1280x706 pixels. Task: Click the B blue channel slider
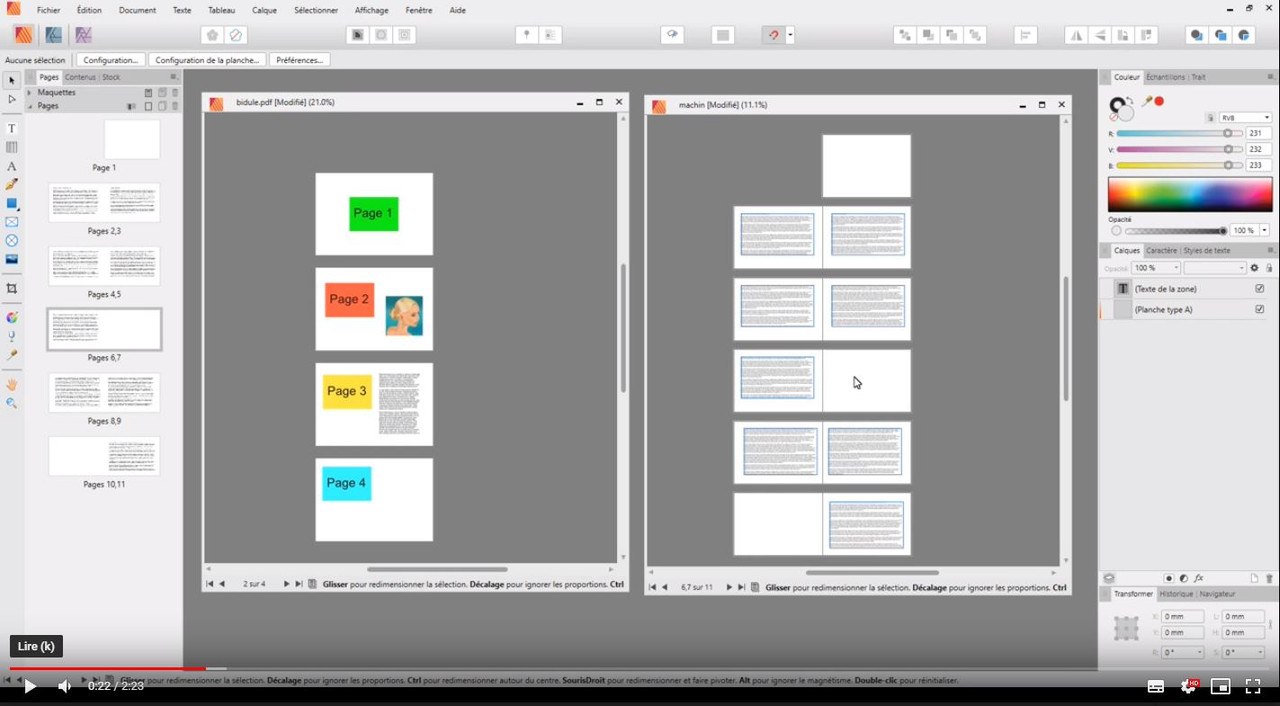(1178, 165)
